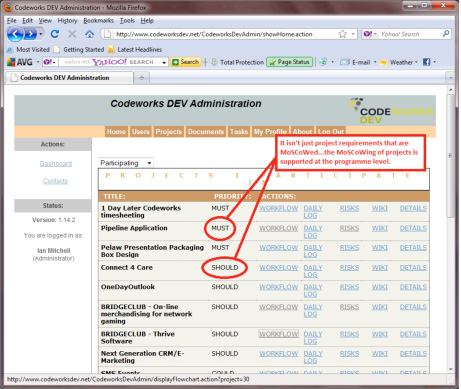Click the Dashboard link in Actions

click(x=56, y=164)
